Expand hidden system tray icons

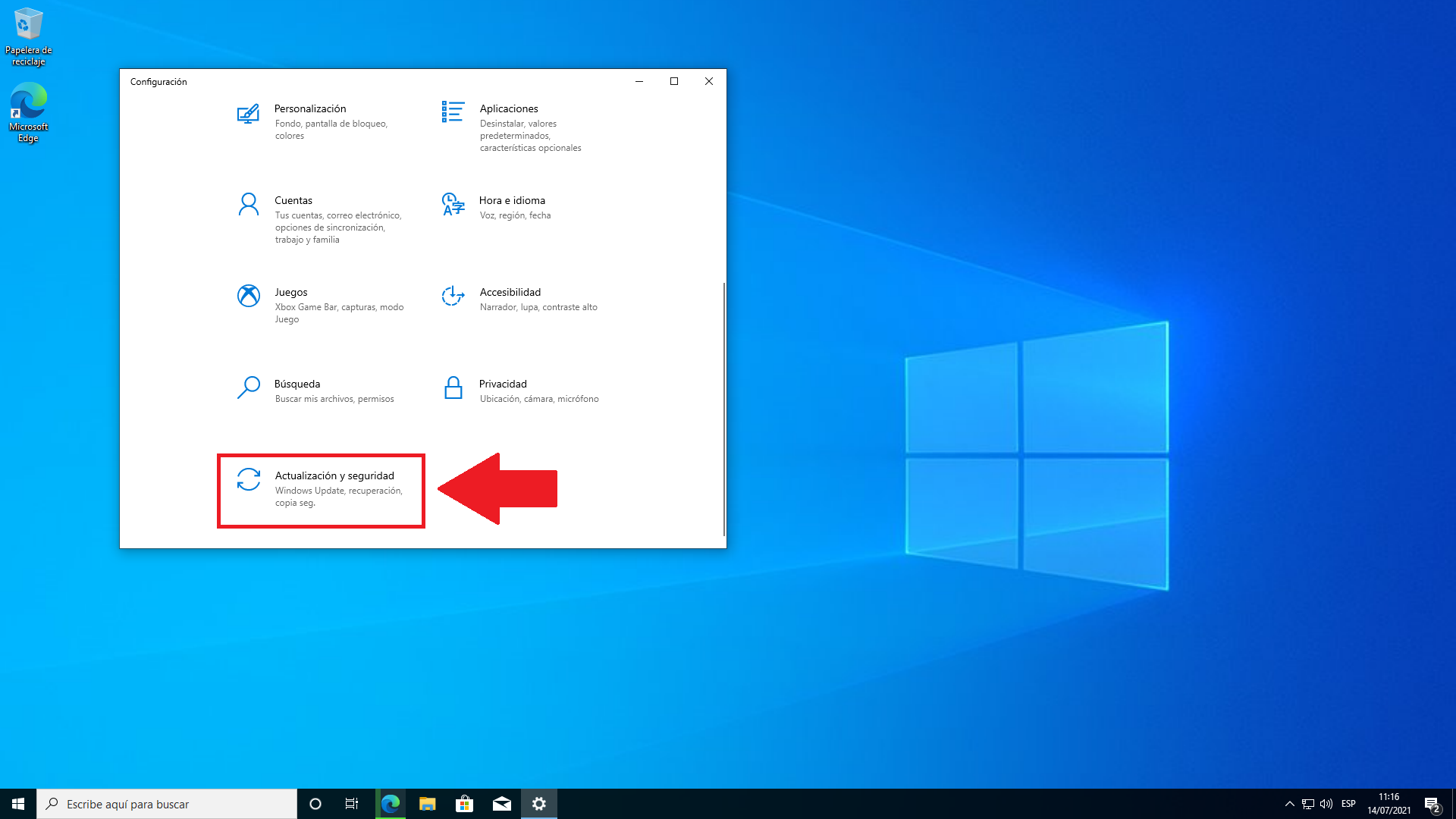tap(1289, 804)
